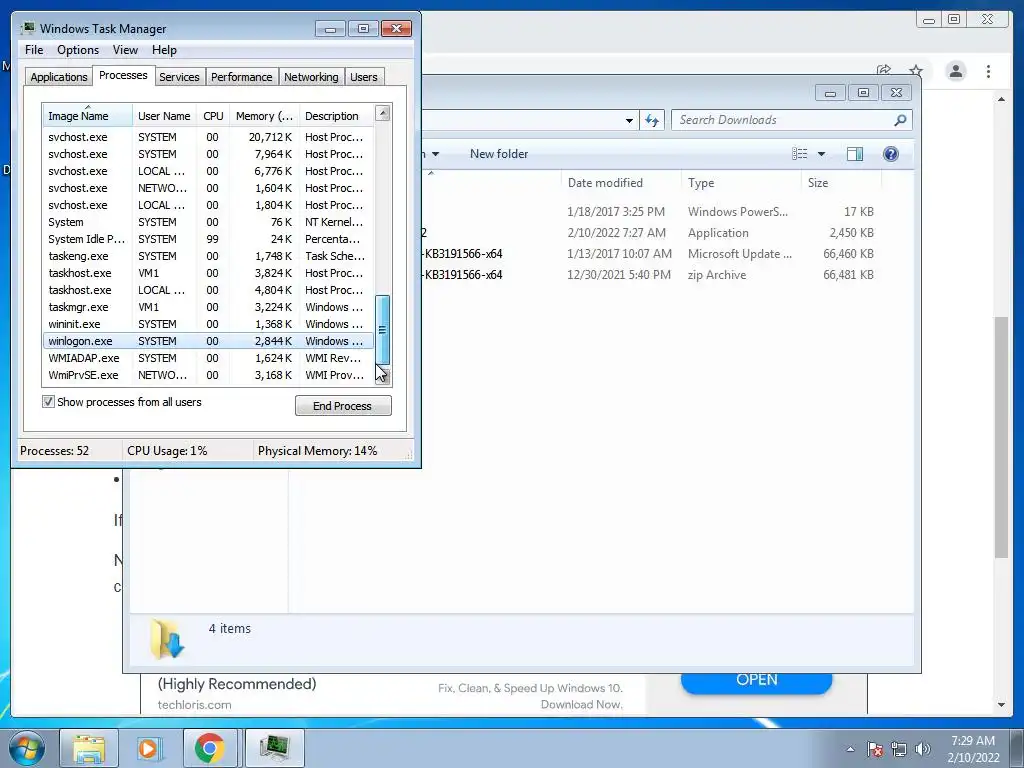
Task: Switch to the Services tab
Action: coord(179,76)
